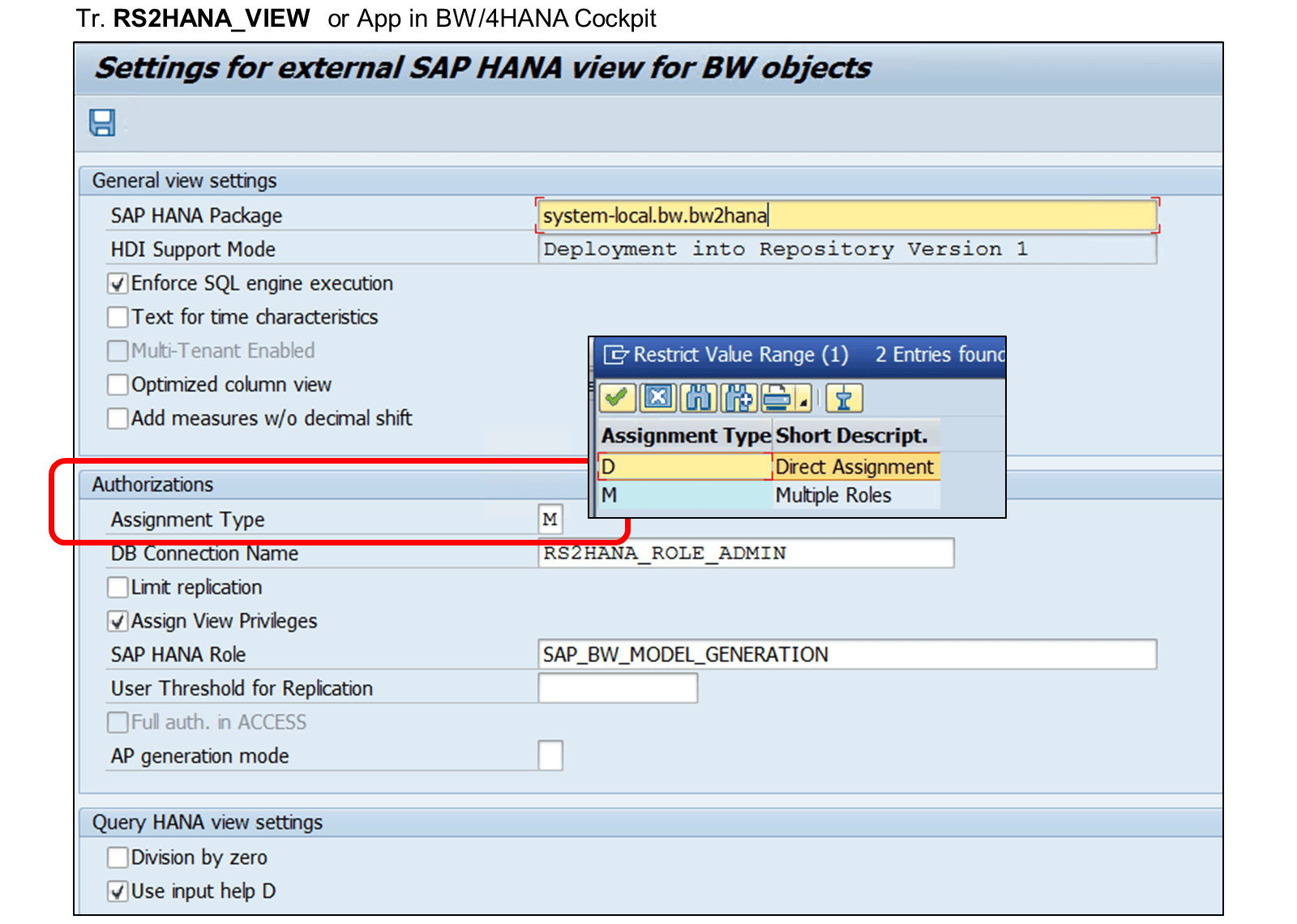1297x924 pixels.
Task: Open the print options small arrow
Action: pyautogui.click(x=803, y=400)
